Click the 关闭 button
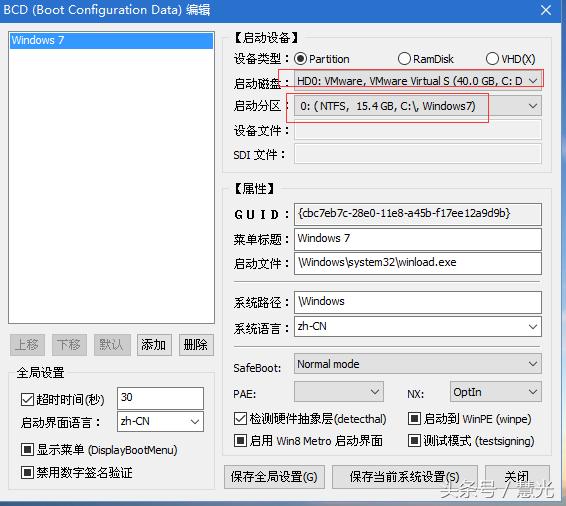Screen dimensions: 566x506 pyautogui.click(x=517, y=477)
